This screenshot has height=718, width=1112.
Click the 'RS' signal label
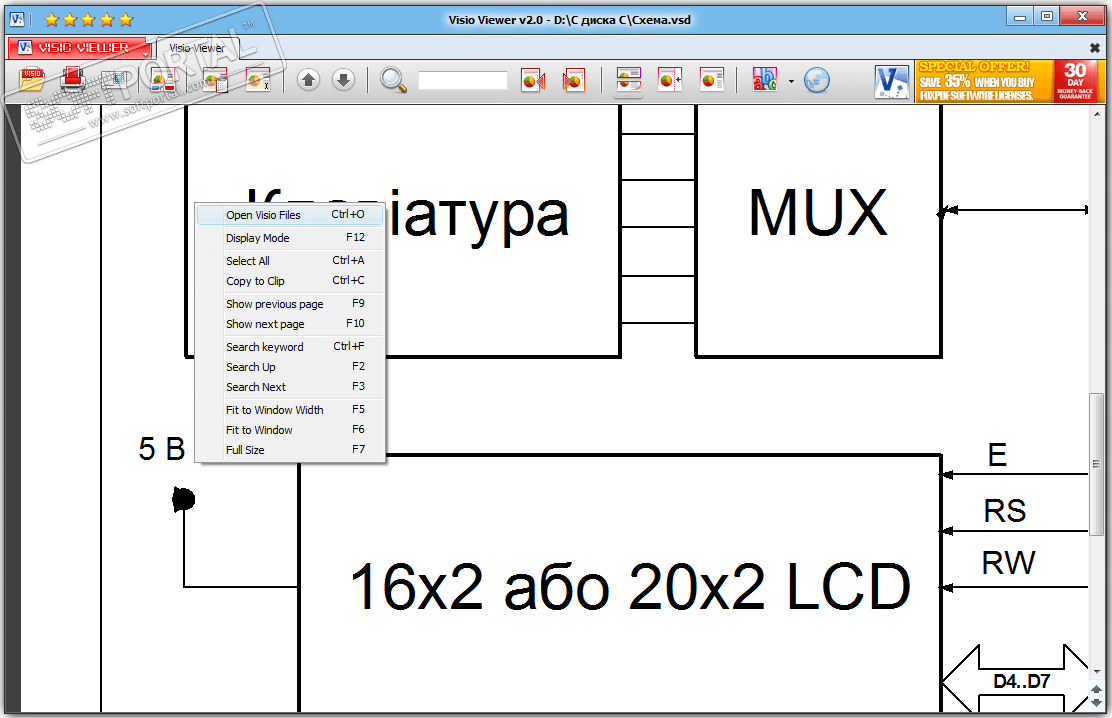pyautogui.click(x=1004, y=511)
